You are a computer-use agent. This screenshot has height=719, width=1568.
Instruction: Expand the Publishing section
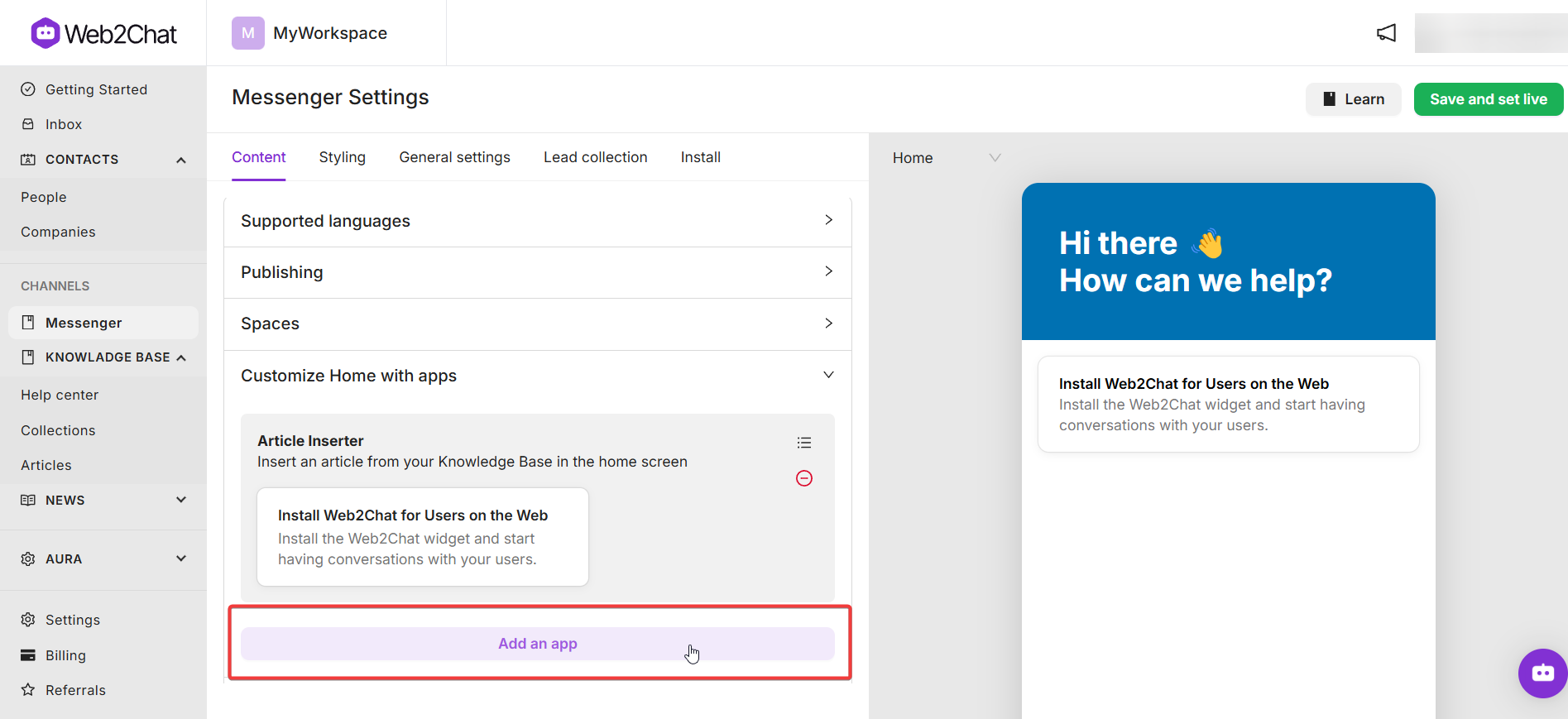538,272
